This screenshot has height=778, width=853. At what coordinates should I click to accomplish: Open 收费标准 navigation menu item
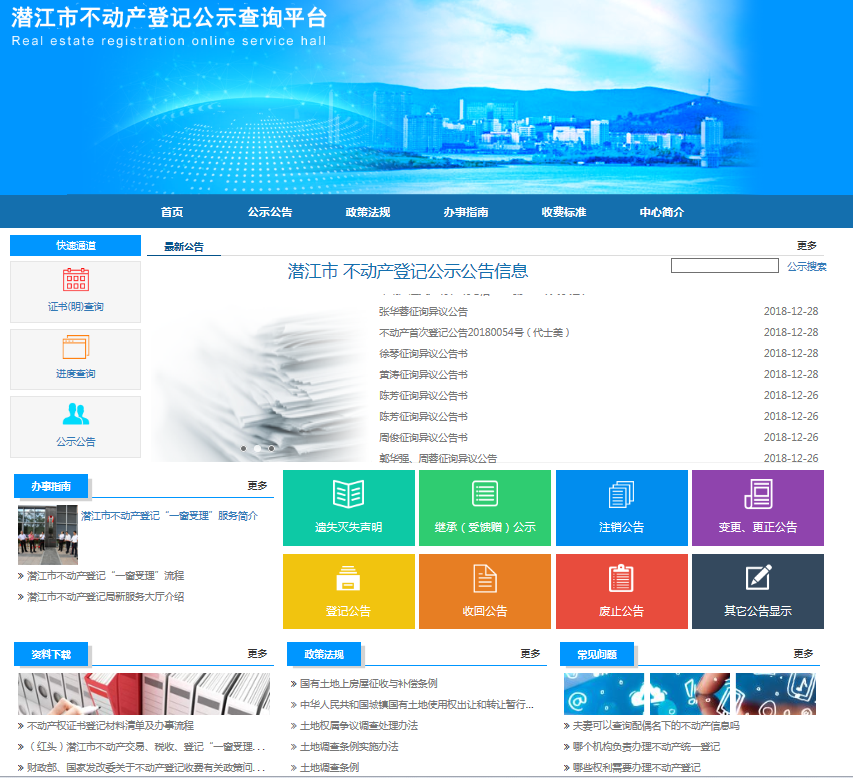tap(563, 212)
